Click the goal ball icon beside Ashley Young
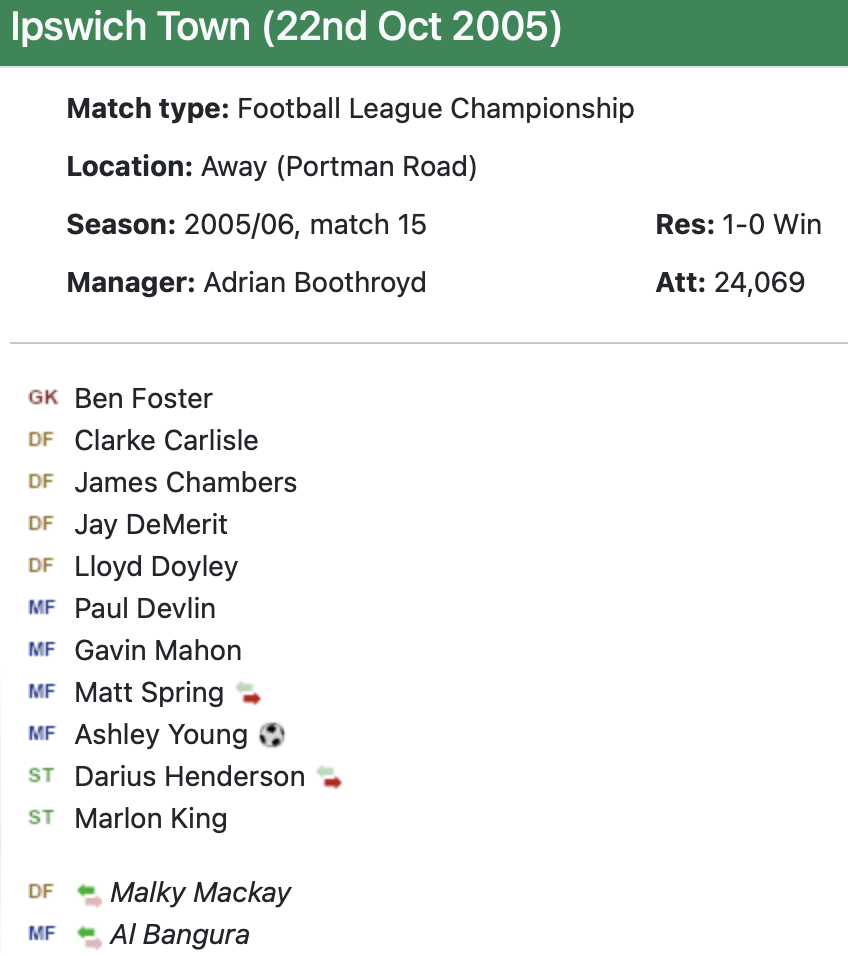848x956 pixels. pyautogui.click(x=271, y=735)
